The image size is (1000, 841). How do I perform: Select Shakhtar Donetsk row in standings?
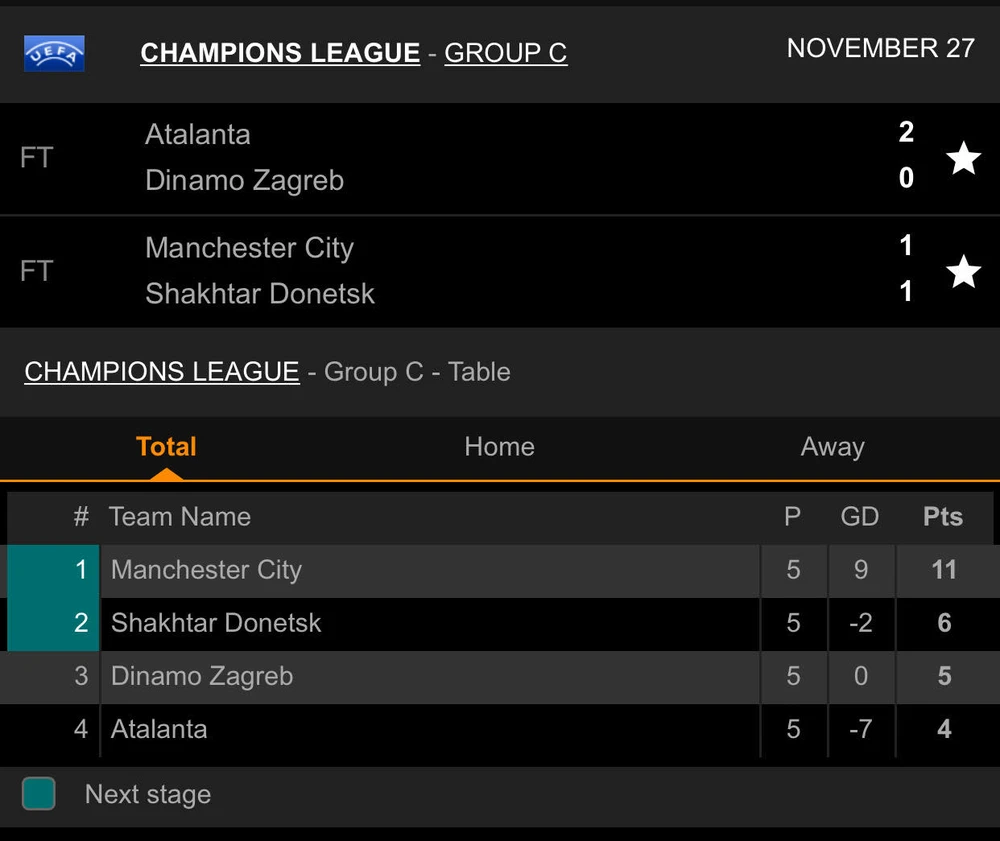tap(216, 623)
